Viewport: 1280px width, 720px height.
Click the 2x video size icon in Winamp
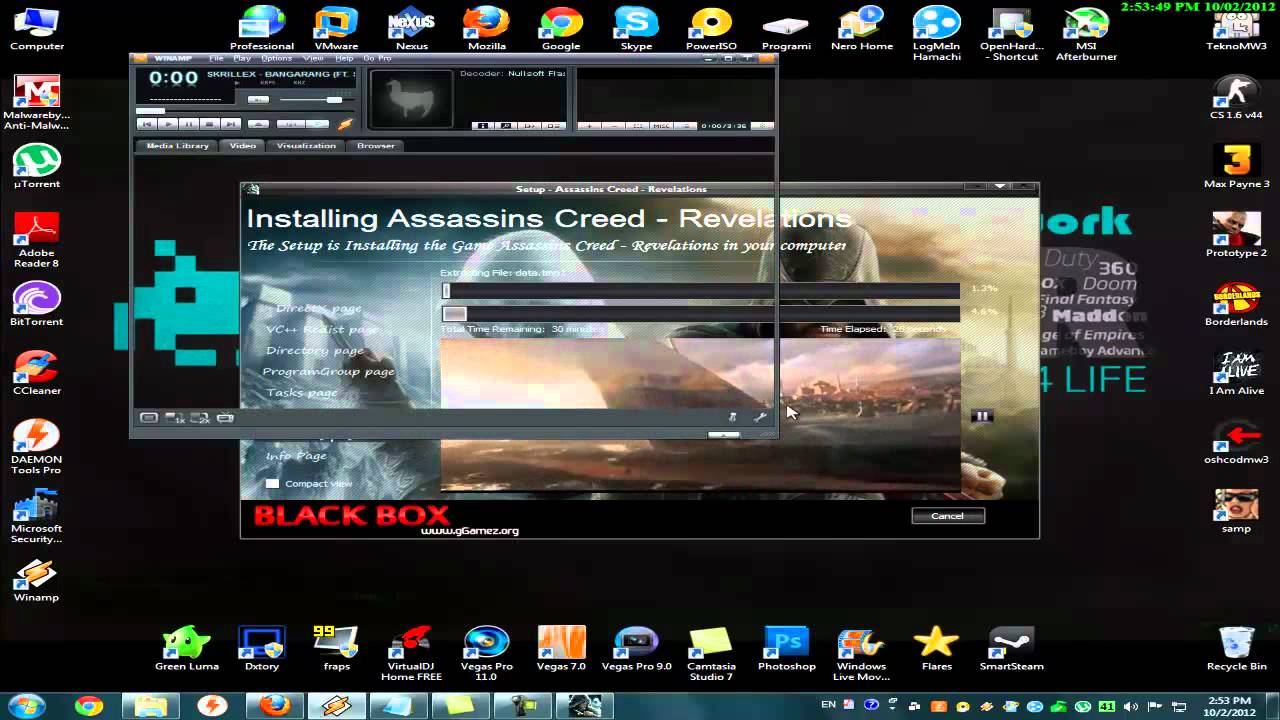tap(200, 418)
